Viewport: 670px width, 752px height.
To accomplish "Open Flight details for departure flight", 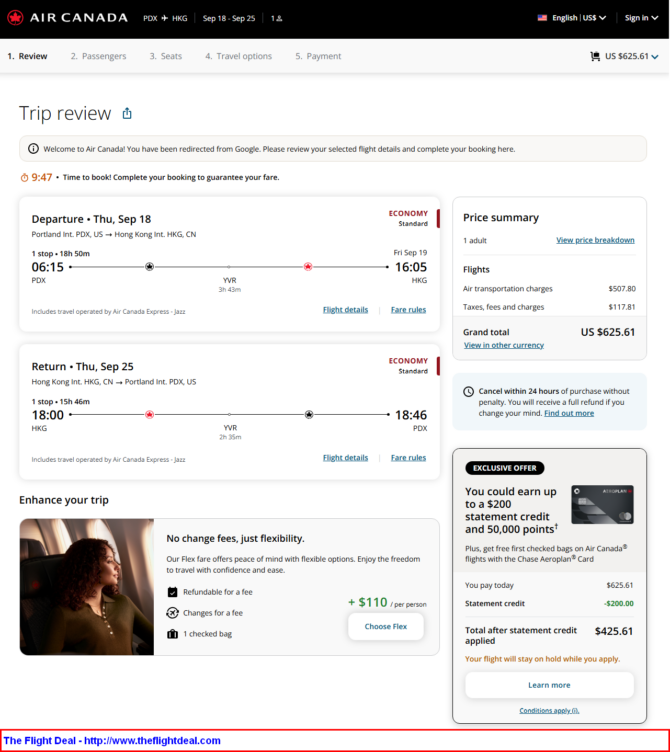I will [345, 310].
